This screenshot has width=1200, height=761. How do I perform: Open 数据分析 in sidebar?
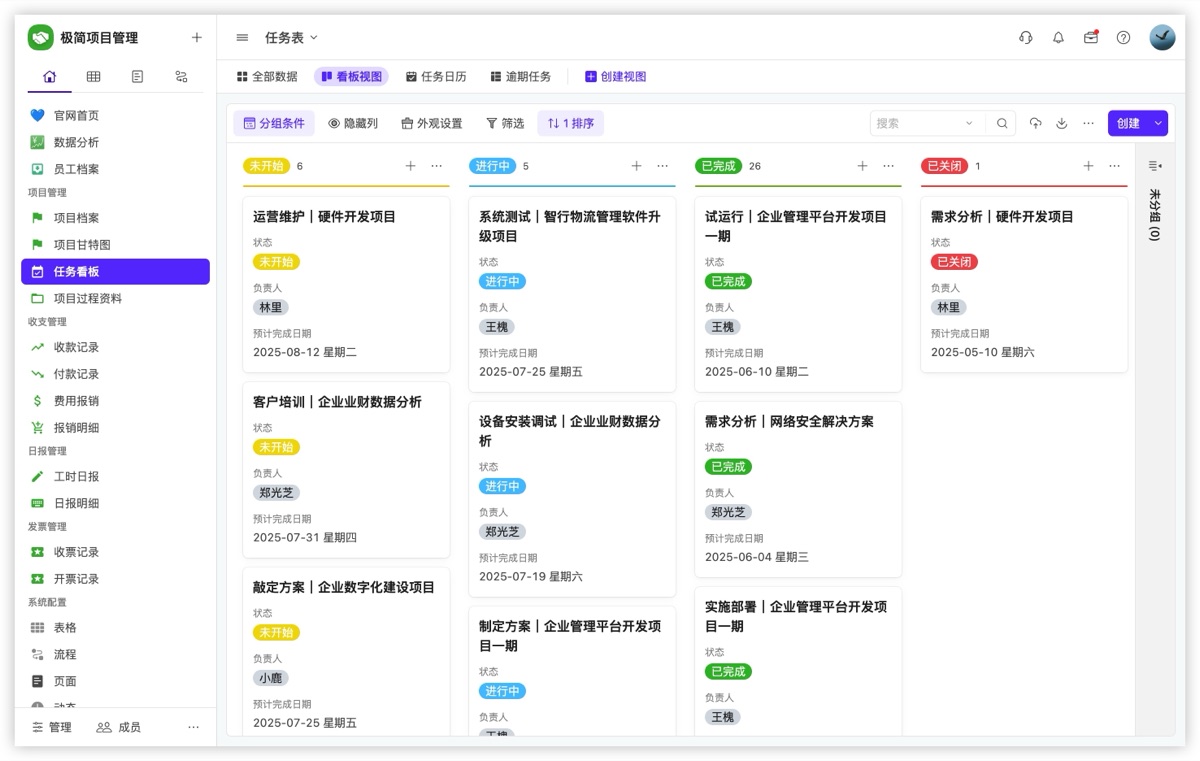coord(115,142)
